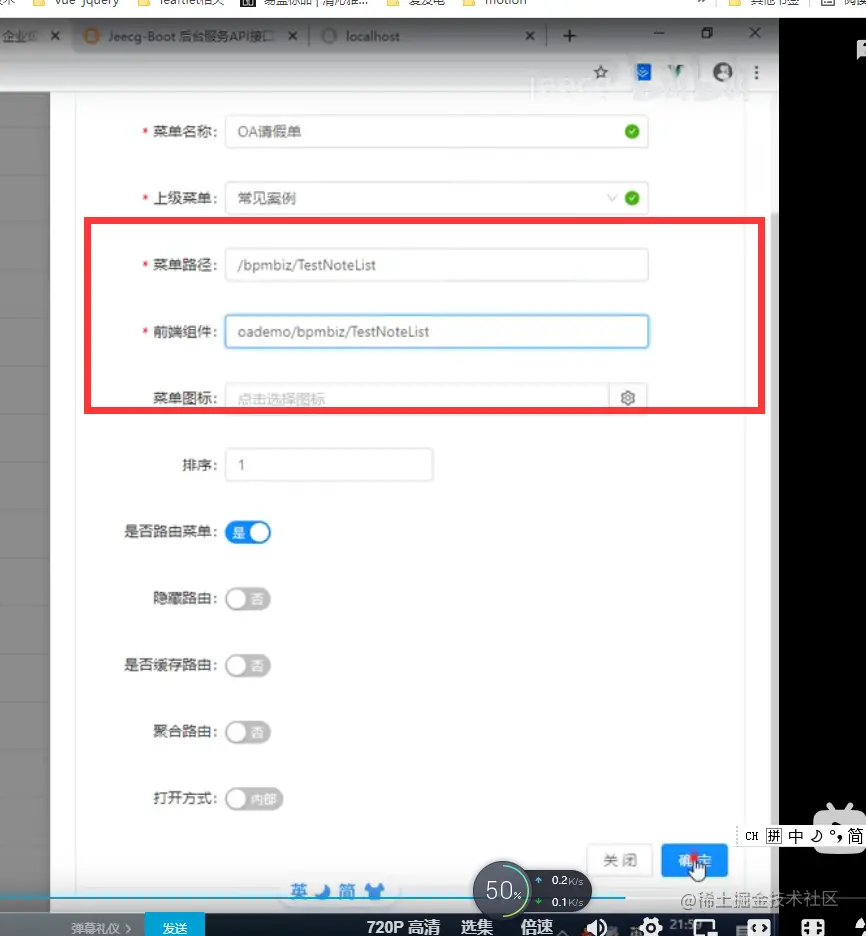Bookmark the page with the star icon
The image size is (866, 936).
click(600, 72)
